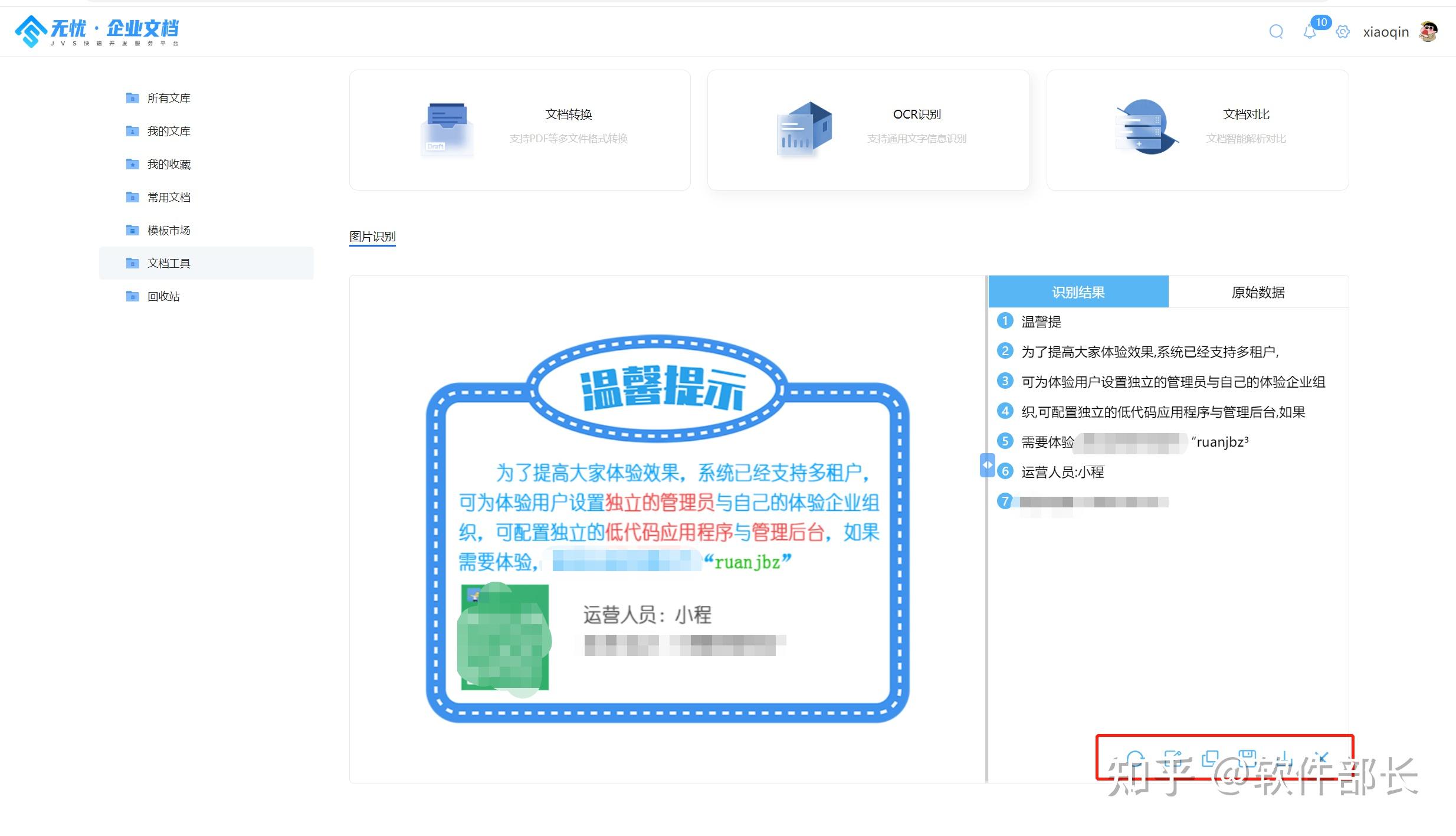This screenshot has height=836, width=1456.
Task: Click the collapse arrow icon in result toolbar
Action: pos(1321,759)
